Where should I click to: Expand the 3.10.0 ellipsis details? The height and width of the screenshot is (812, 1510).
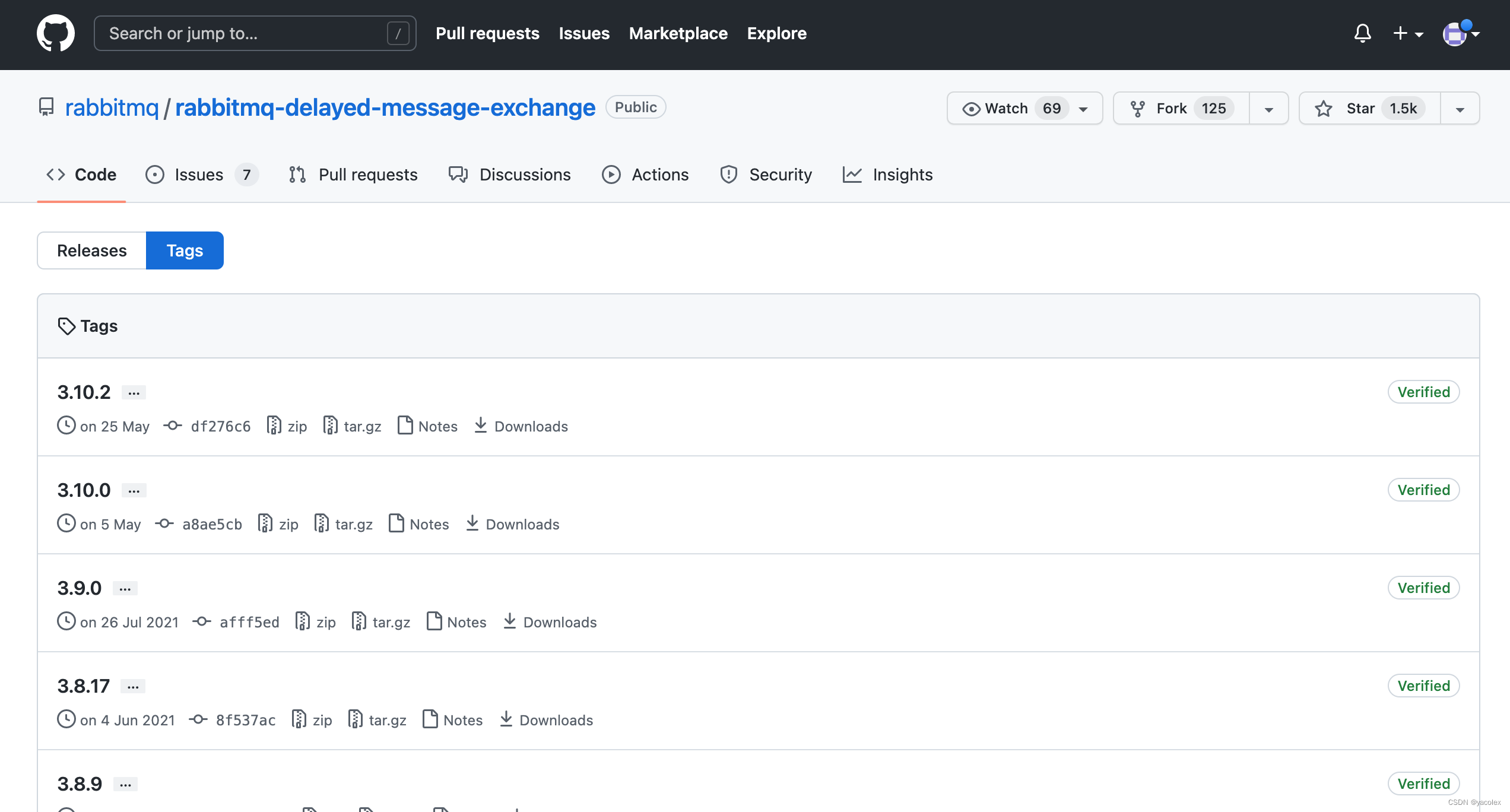click(x=134, y=490)
